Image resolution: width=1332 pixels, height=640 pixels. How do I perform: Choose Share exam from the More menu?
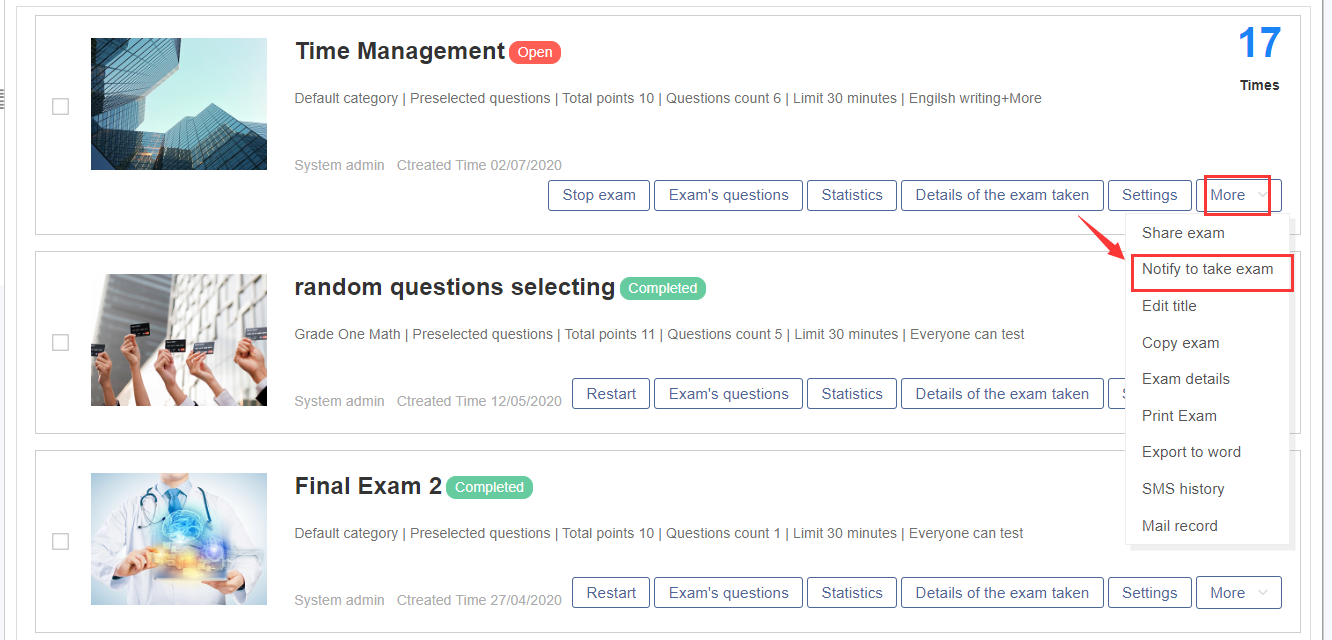coord(1183,232)
